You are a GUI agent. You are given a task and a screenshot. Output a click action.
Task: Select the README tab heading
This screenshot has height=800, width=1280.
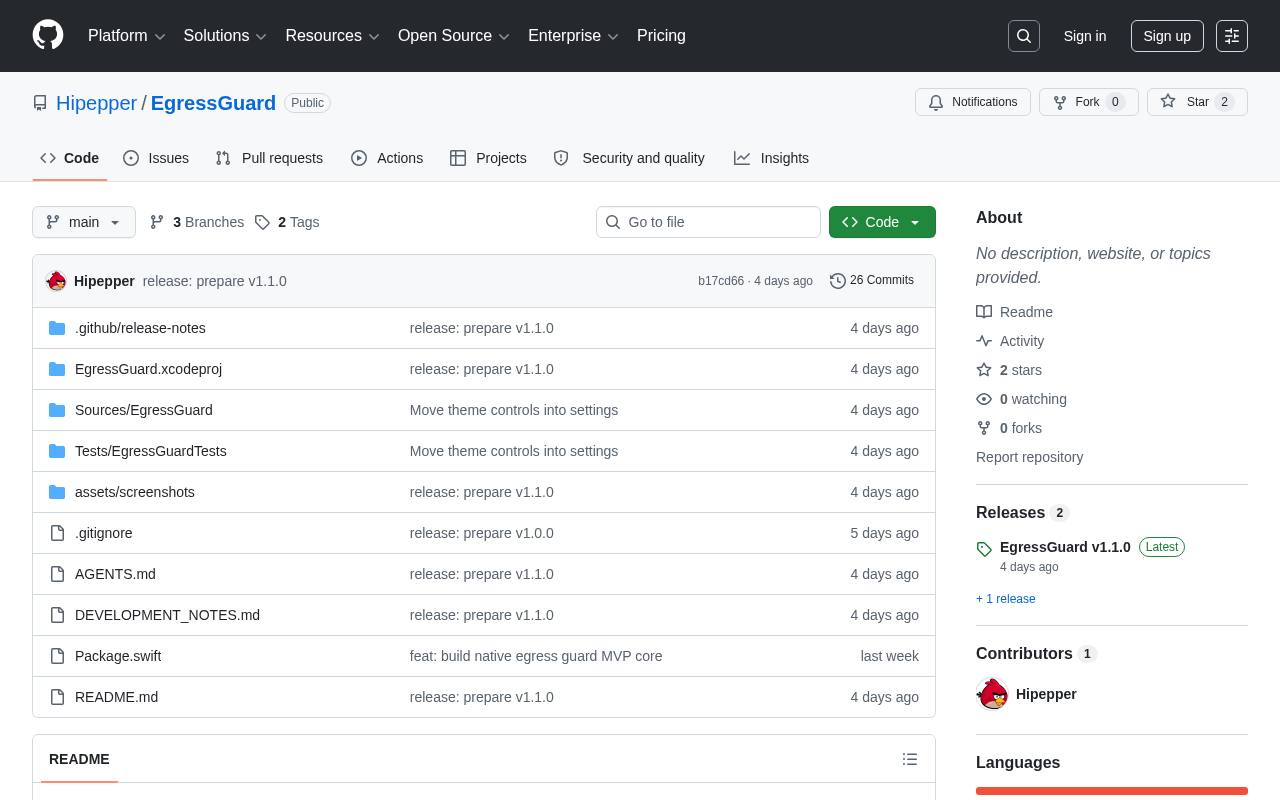79,759
